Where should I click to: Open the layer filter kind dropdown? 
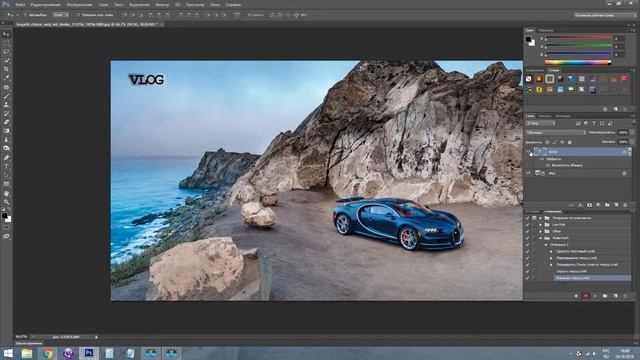click(x=540, y=123)
